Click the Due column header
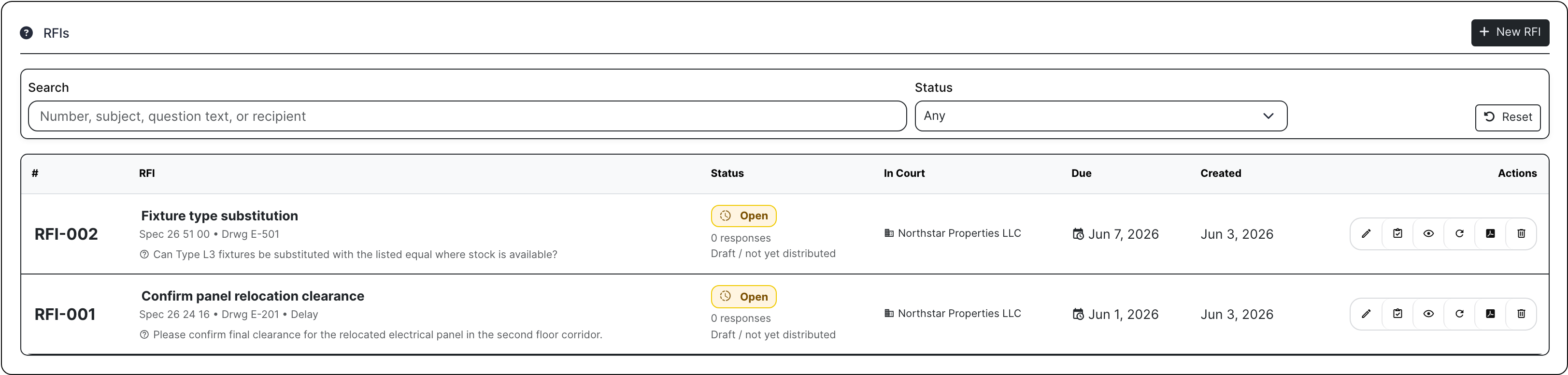1568x375 pixels. point(1081,173)
